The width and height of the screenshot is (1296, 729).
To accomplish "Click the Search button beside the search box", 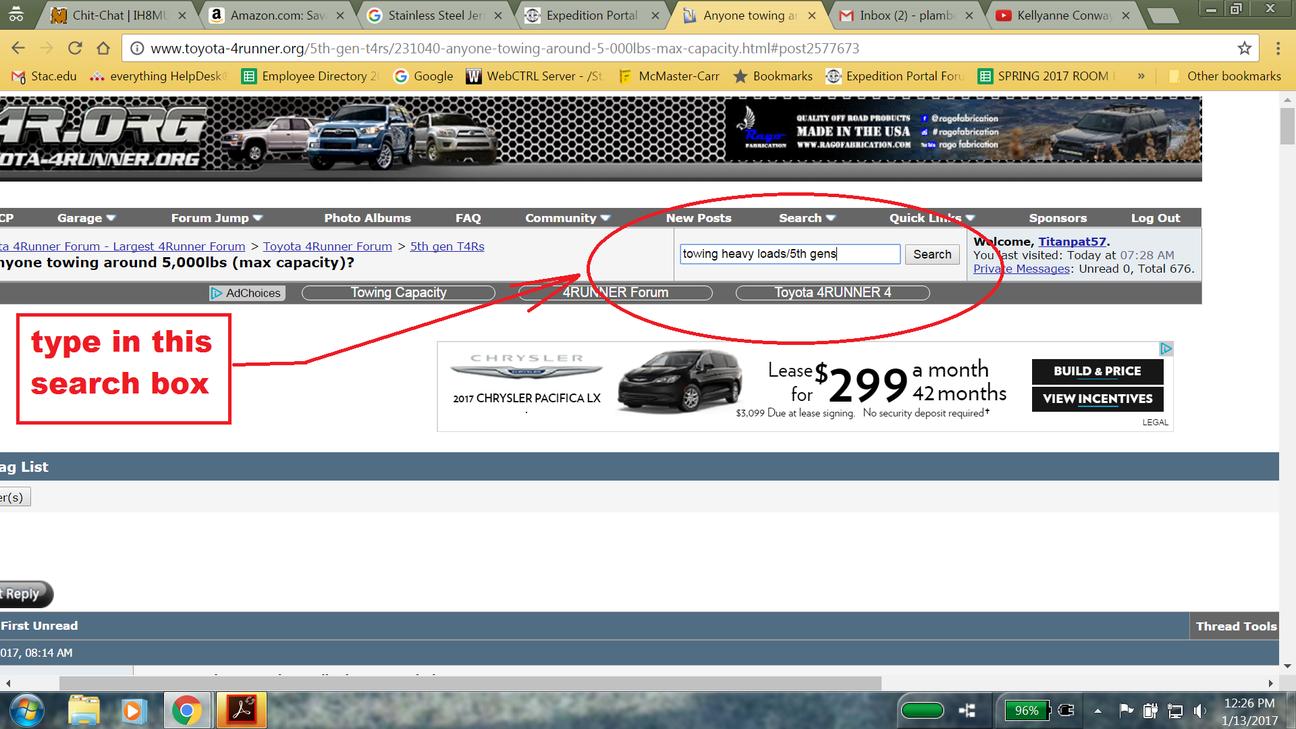I will point(932,254).
